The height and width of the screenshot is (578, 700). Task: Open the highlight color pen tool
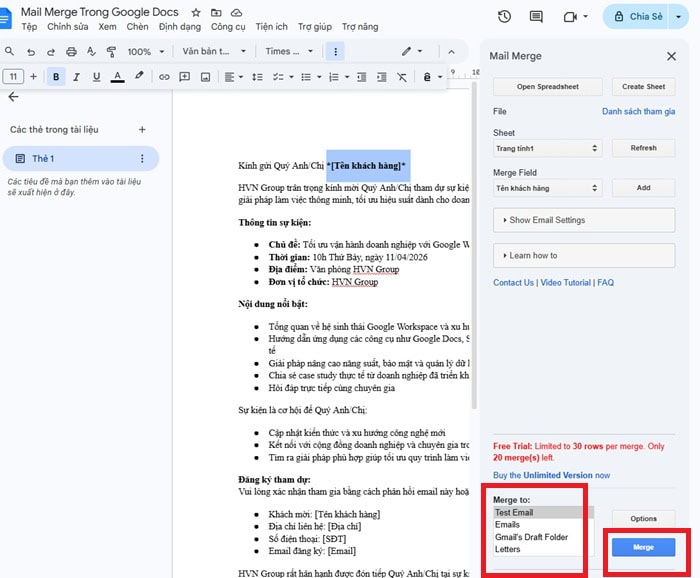[139, 76]
